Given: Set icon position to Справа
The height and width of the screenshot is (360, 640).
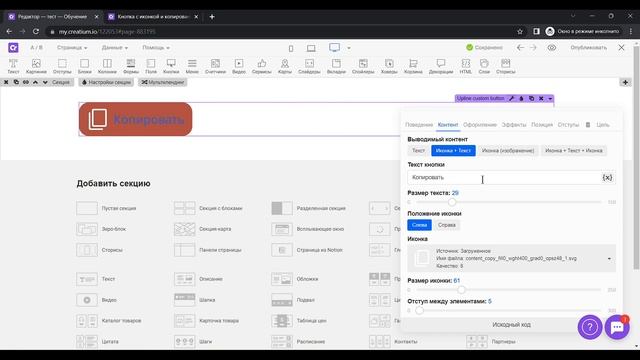Looking at the screenshot, I should [447, 225].
